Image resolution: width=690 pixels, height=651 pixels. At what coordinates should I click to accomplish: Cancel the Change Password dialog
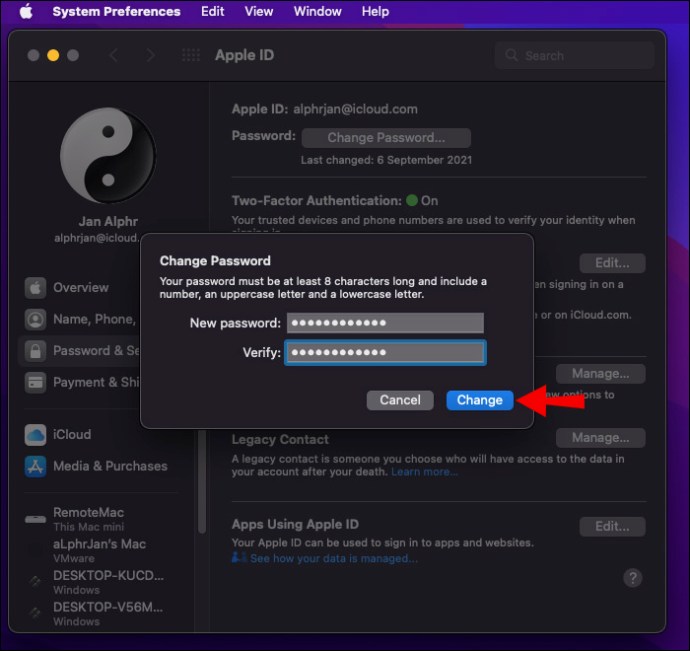pyautogui.click(x=400, y=400)
